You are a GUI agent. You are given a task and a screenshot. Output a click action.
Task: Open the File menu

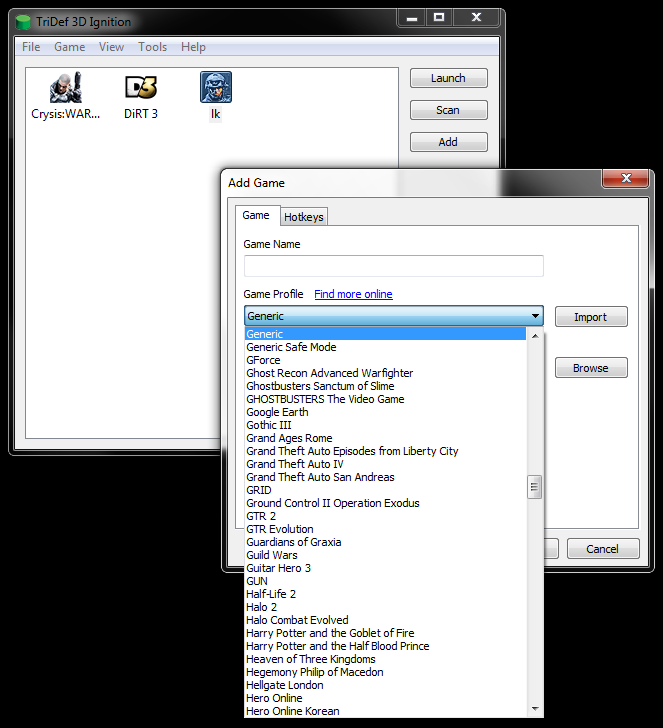[31, 47]
